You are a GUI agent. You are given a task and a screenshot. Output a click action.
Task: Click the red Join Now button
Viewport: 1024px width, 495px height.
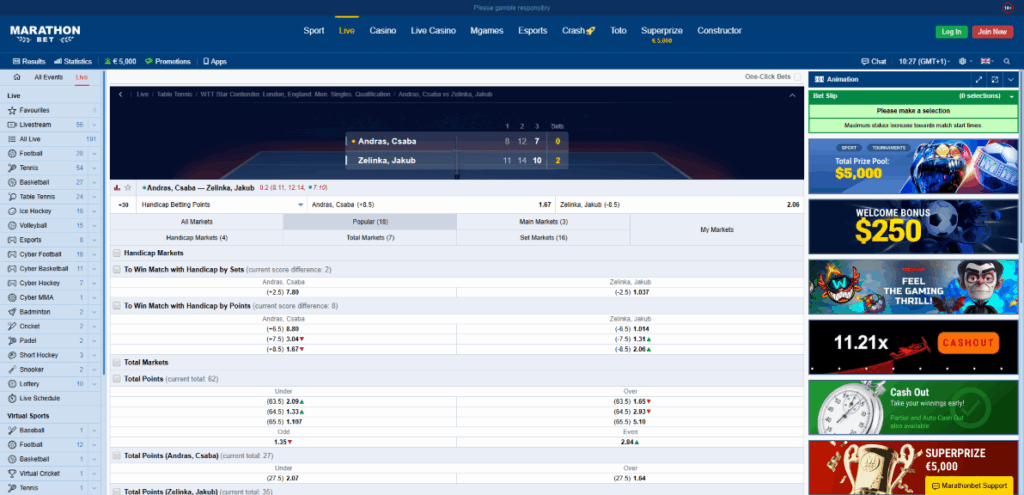point(991,32)
